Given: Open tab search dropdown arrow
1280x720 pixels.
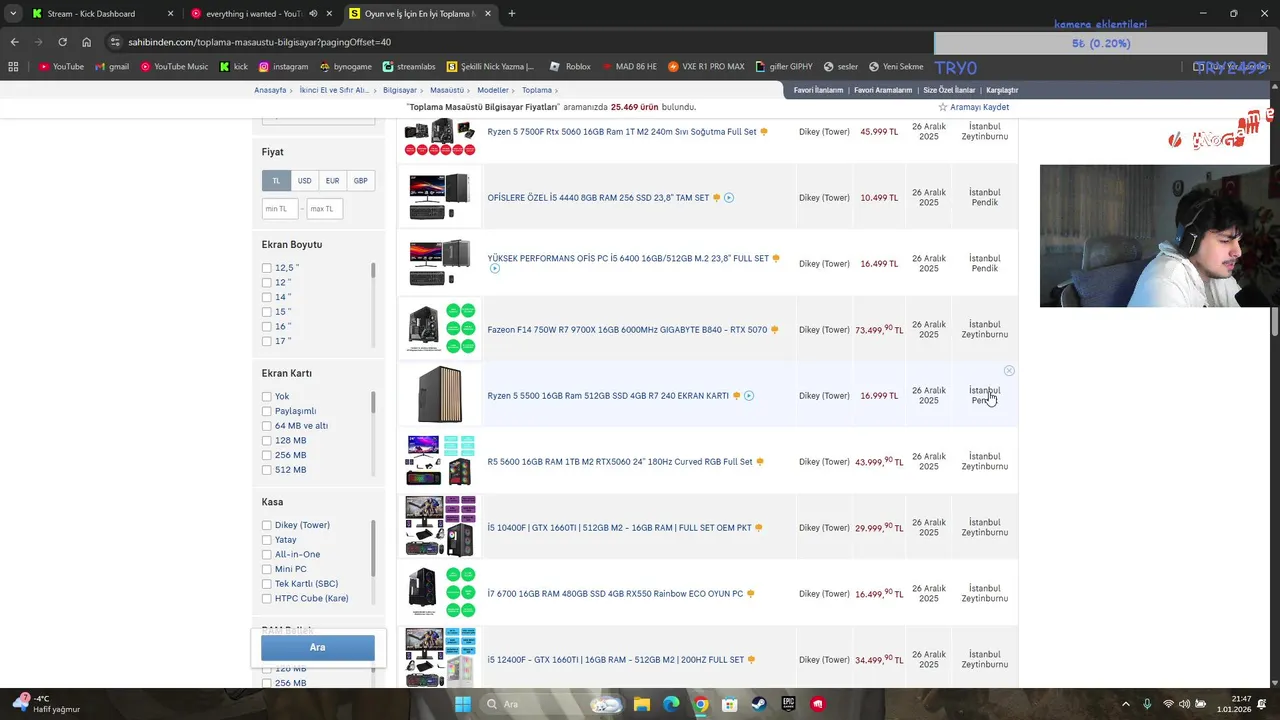Looking at the screenshot, I should (x=13, y=14).
